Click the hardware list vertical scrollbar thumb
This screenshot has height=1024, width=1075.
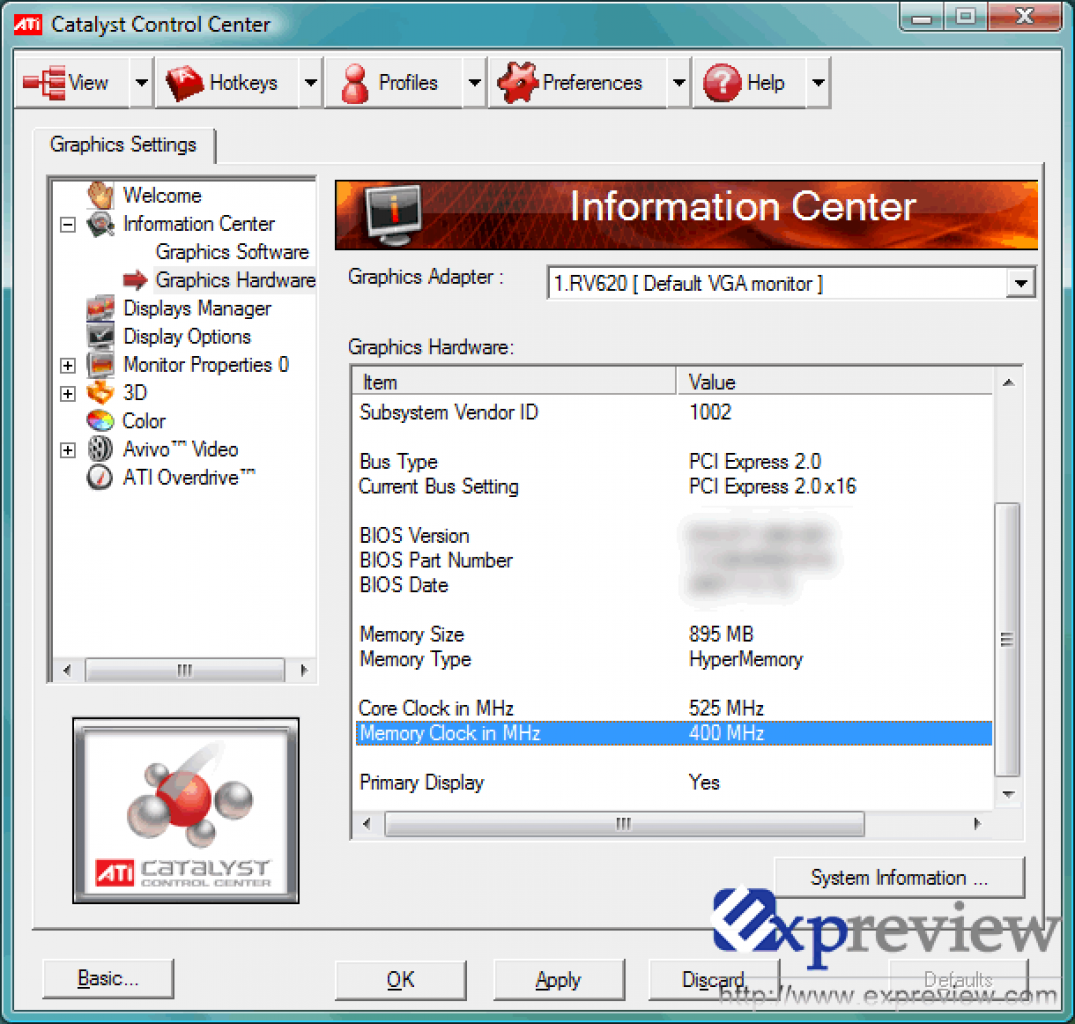1006,639
